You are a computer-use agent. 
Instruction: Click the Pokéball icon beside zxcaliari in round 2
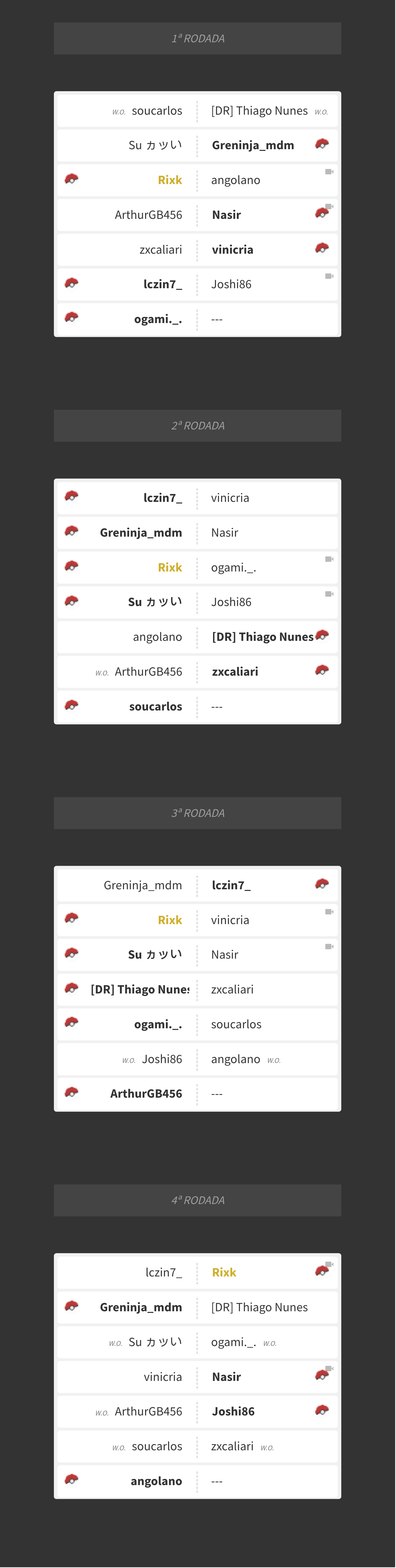[322, 670]
